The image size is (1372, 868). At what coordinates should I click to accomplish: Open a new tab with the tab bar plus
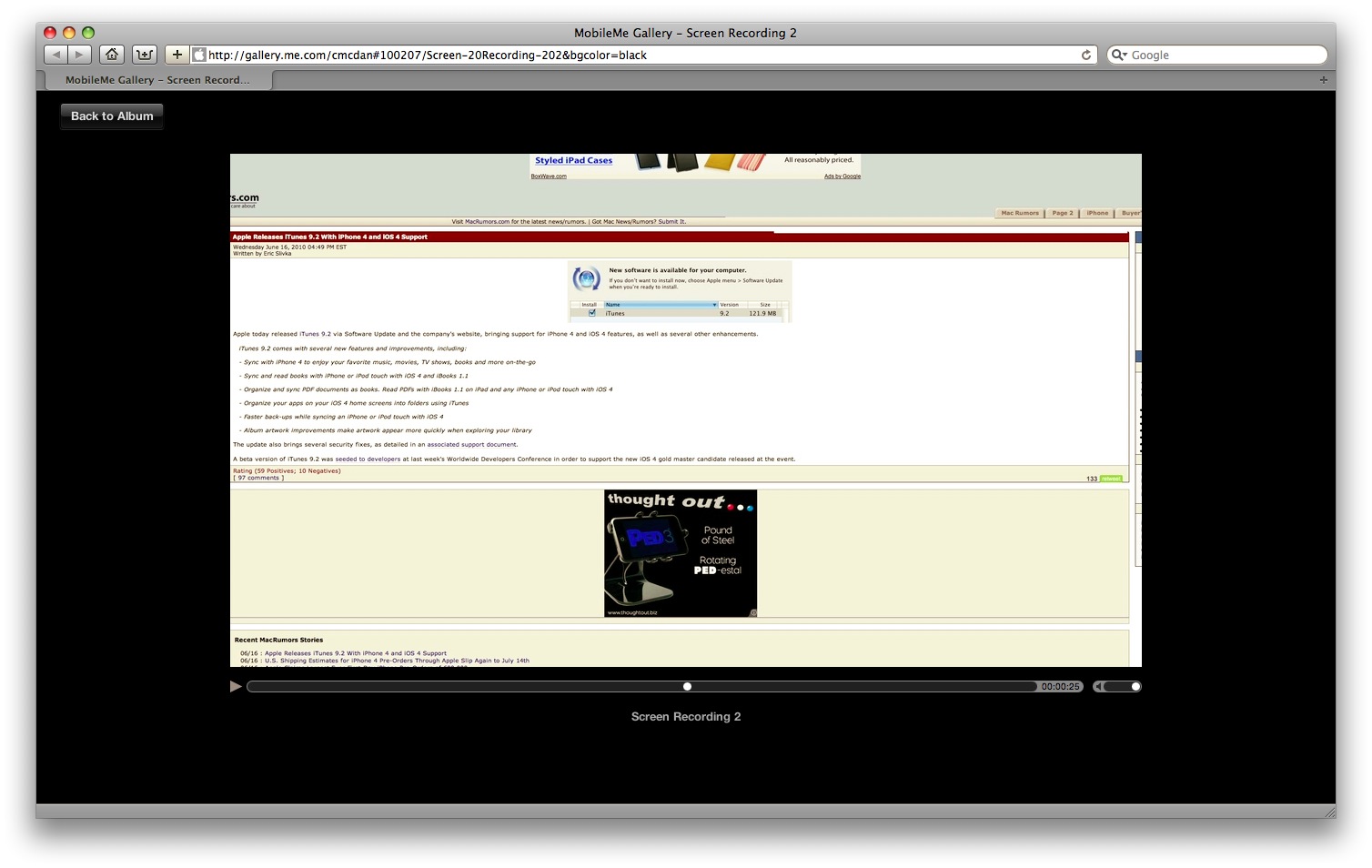[x=1324, y=80]
